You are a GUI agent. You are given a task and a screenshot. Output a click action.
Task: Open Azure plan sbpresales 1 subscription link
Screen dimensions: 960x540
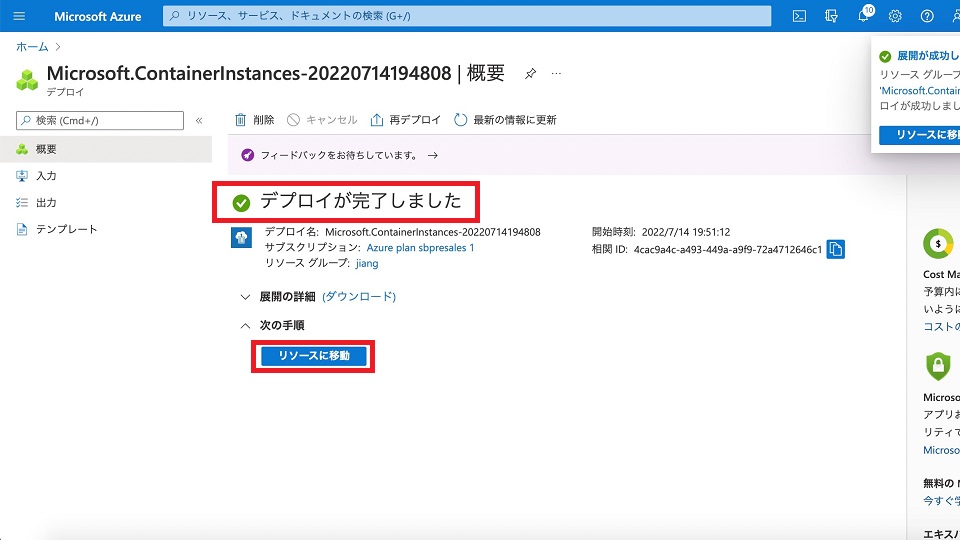pyautogui.click(x=420, y=248)
